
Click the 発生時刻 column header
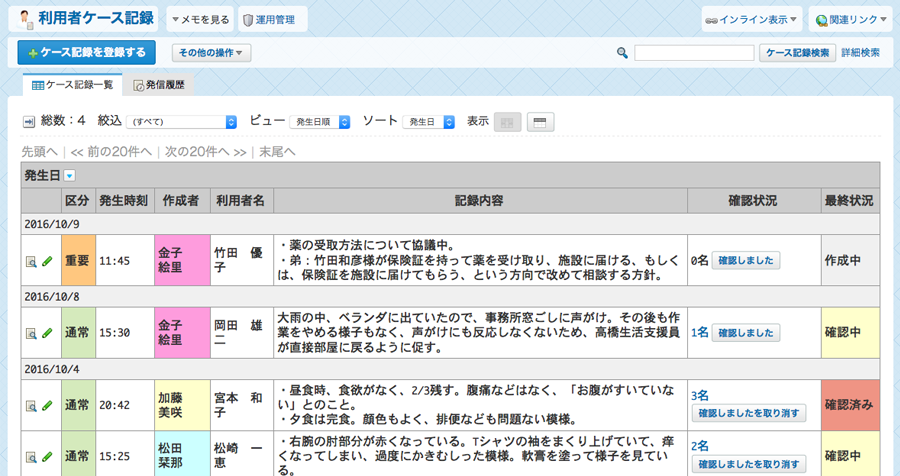click(x=124, y=201)
